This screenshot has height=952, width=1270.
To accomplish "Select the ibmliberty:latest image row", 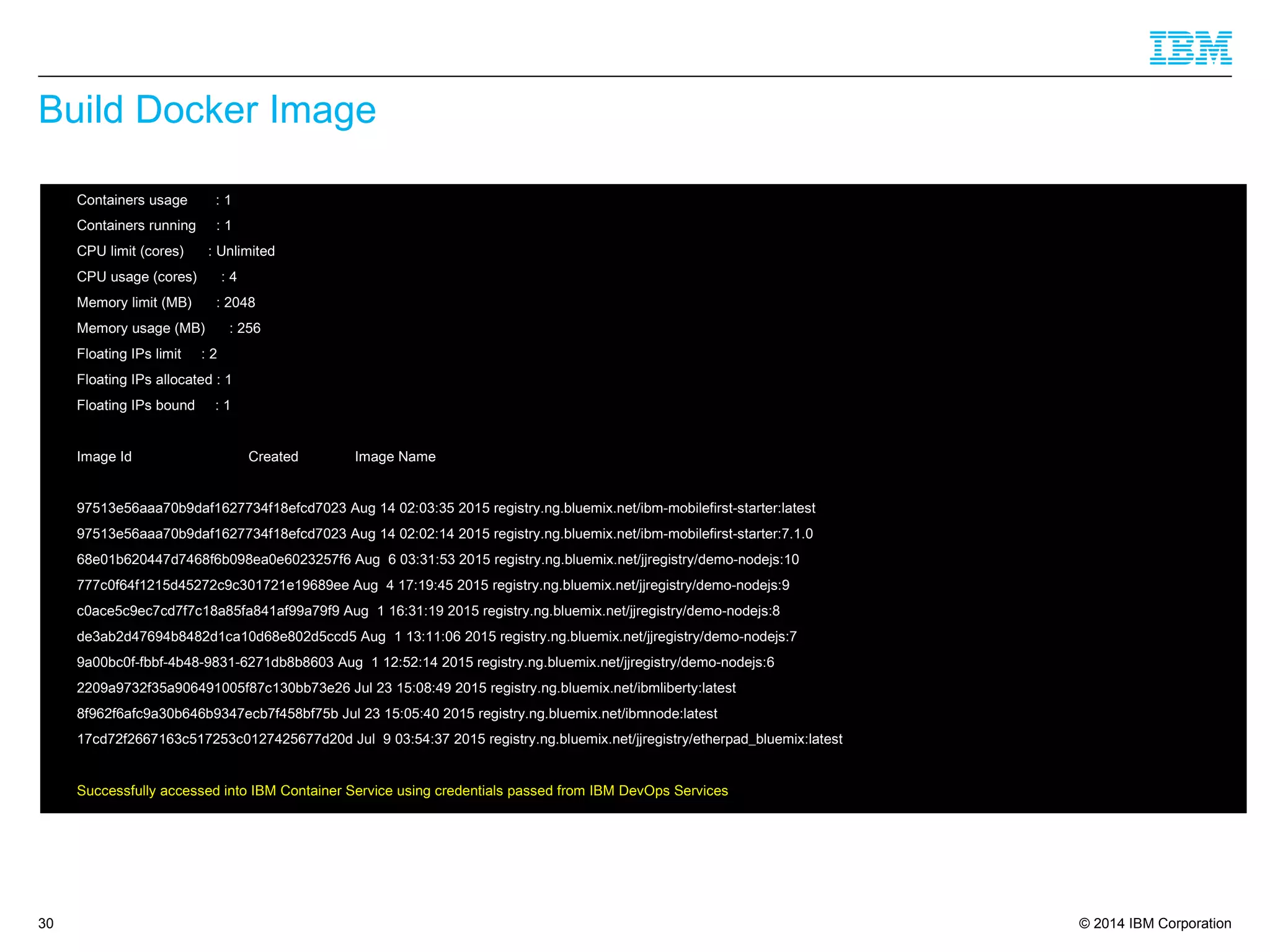I will pos(406,688).
